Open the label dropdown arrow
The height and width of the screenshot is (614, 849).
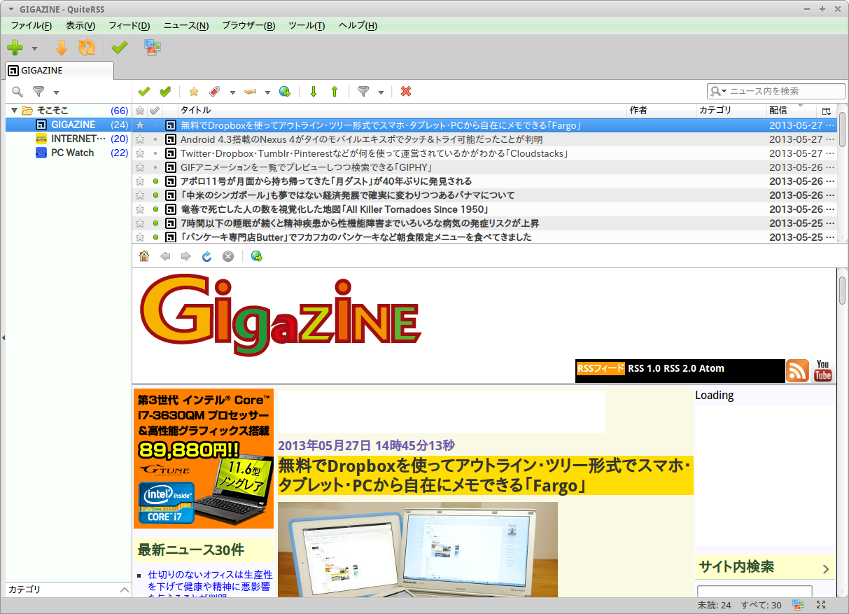pos(232,92)
